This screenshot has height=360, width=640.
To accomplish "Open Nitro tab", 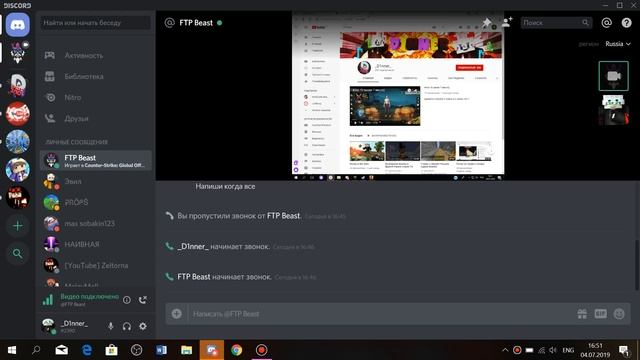I will (x=96, y=98).
